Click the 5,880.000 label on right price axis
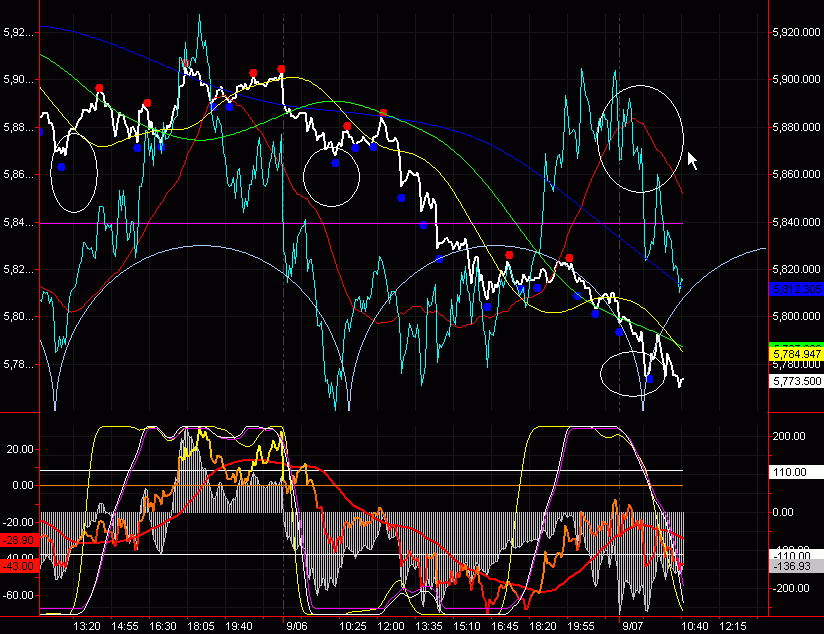This screenshot has width=824, height=634. (x=796, y=127)
